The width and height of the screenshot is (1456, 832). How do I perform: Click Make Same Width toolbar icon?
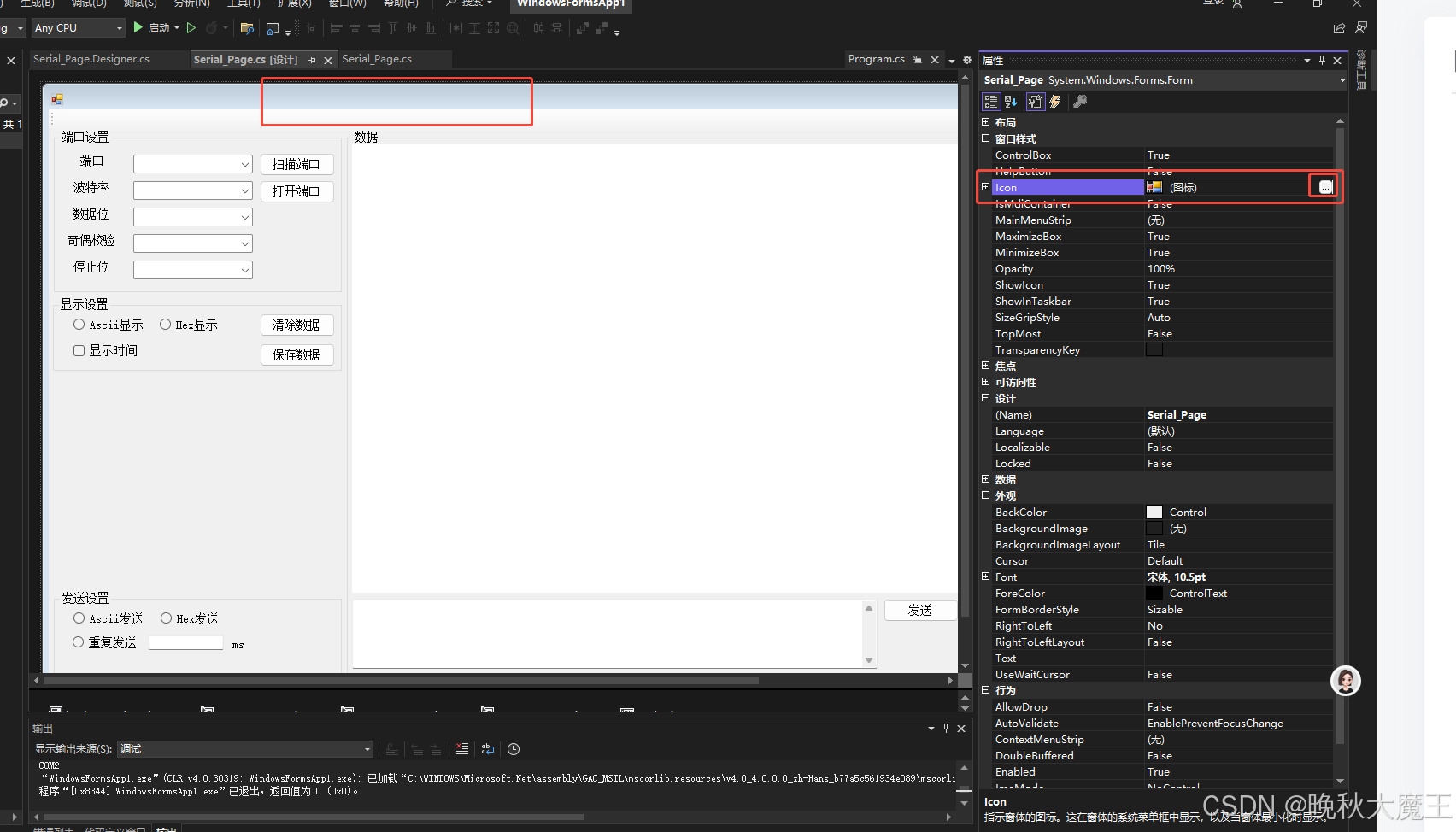pos(455,28)
